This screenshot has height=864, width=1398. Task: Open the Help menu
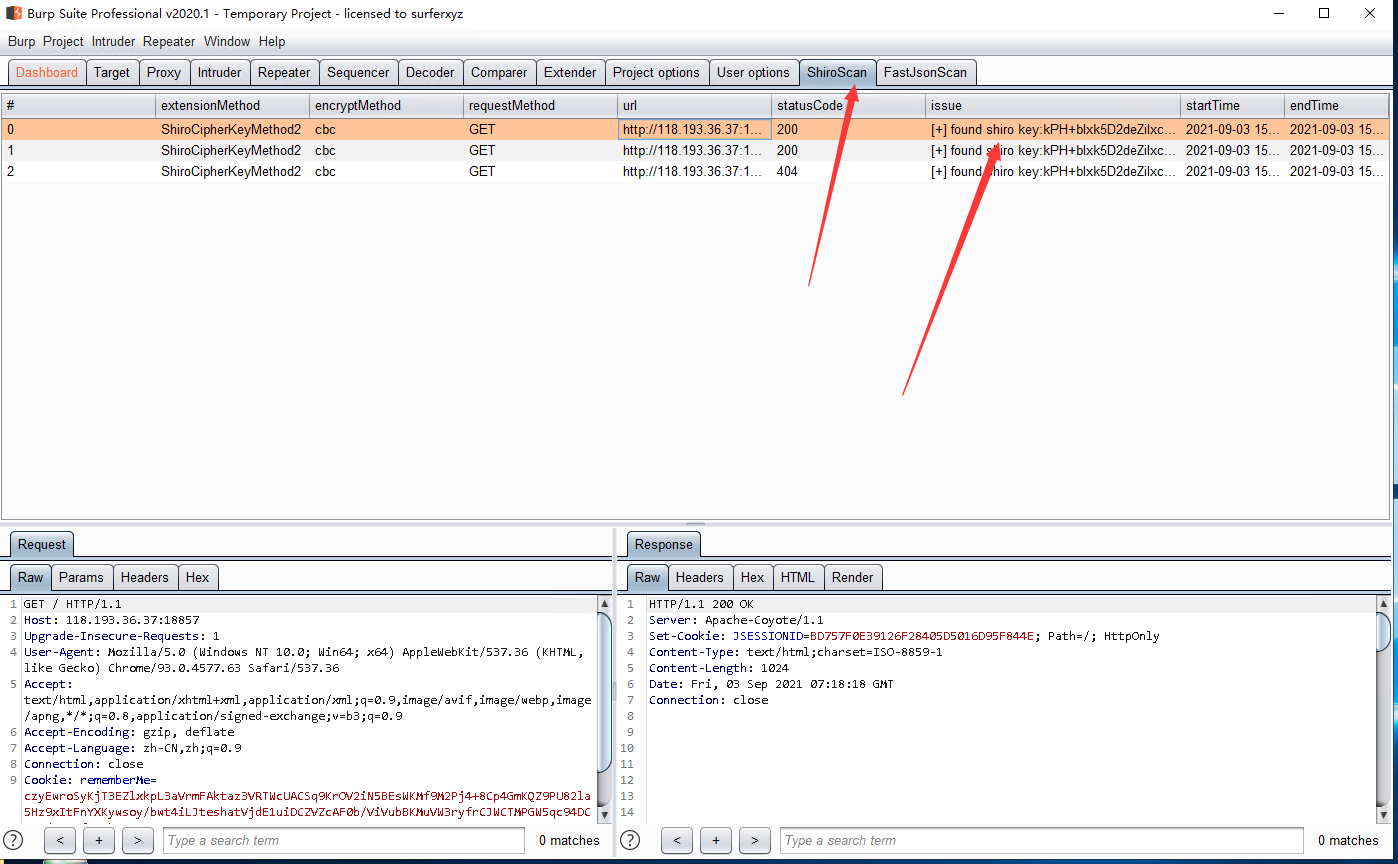pyautogui.click(x=272, y=42)
